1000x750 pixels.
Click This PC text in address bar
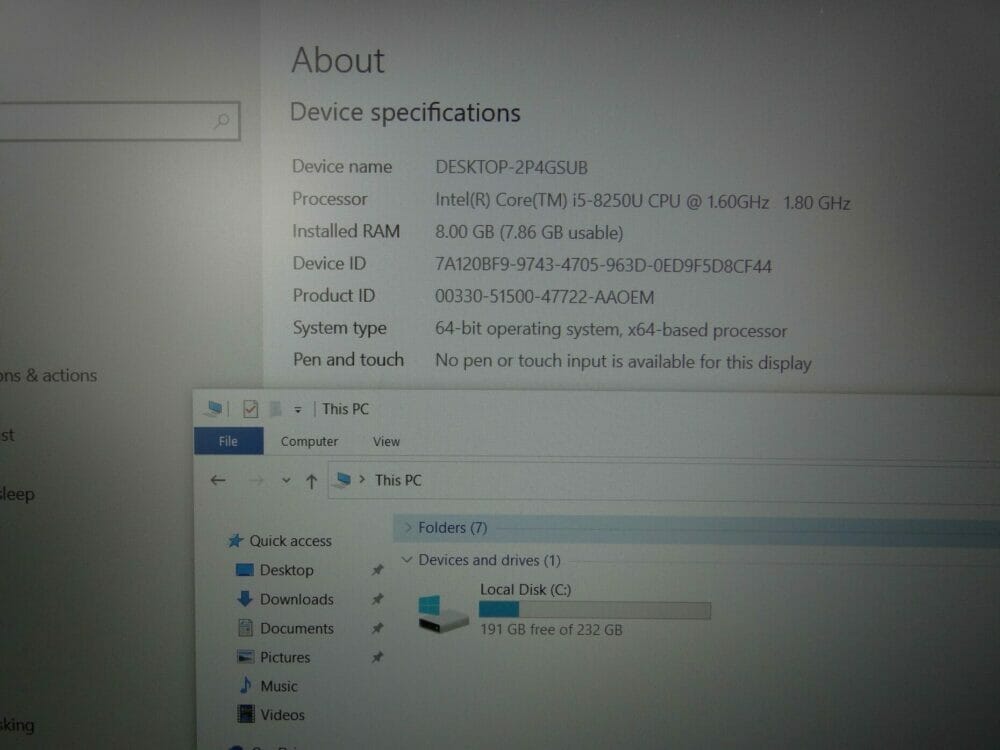pyautogui.click(x=398, y=480)
